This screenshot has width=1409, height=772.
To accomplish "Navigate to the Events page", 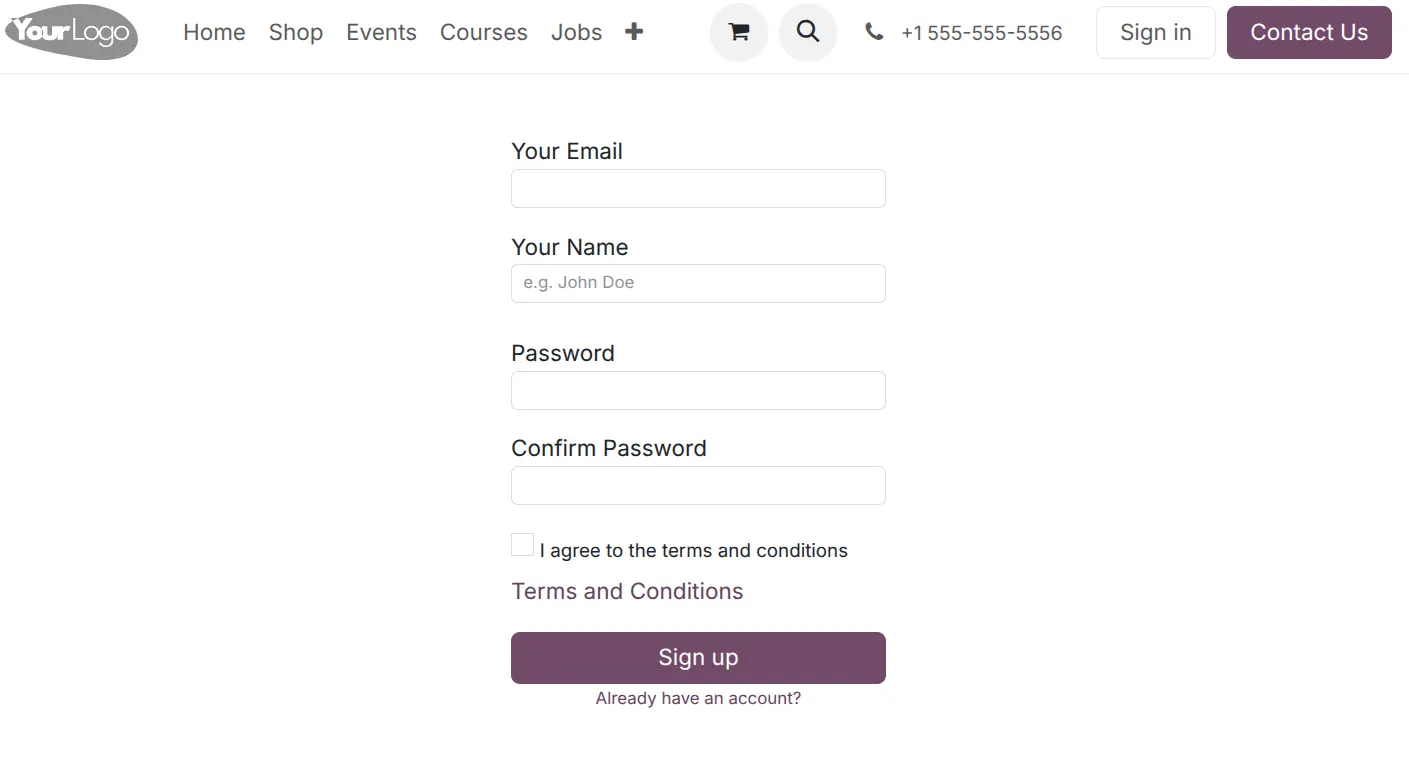I will coord(381,32).
